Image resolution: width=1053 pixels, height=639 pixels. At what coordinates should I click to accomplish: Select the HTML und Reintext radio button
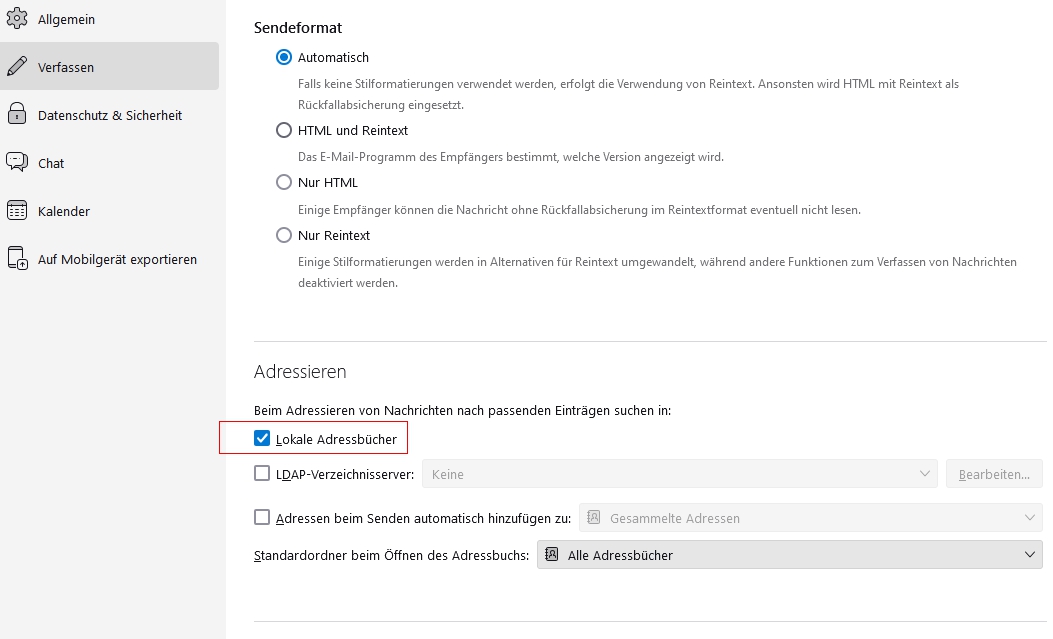pyautogui.click(x=284, y=130)
